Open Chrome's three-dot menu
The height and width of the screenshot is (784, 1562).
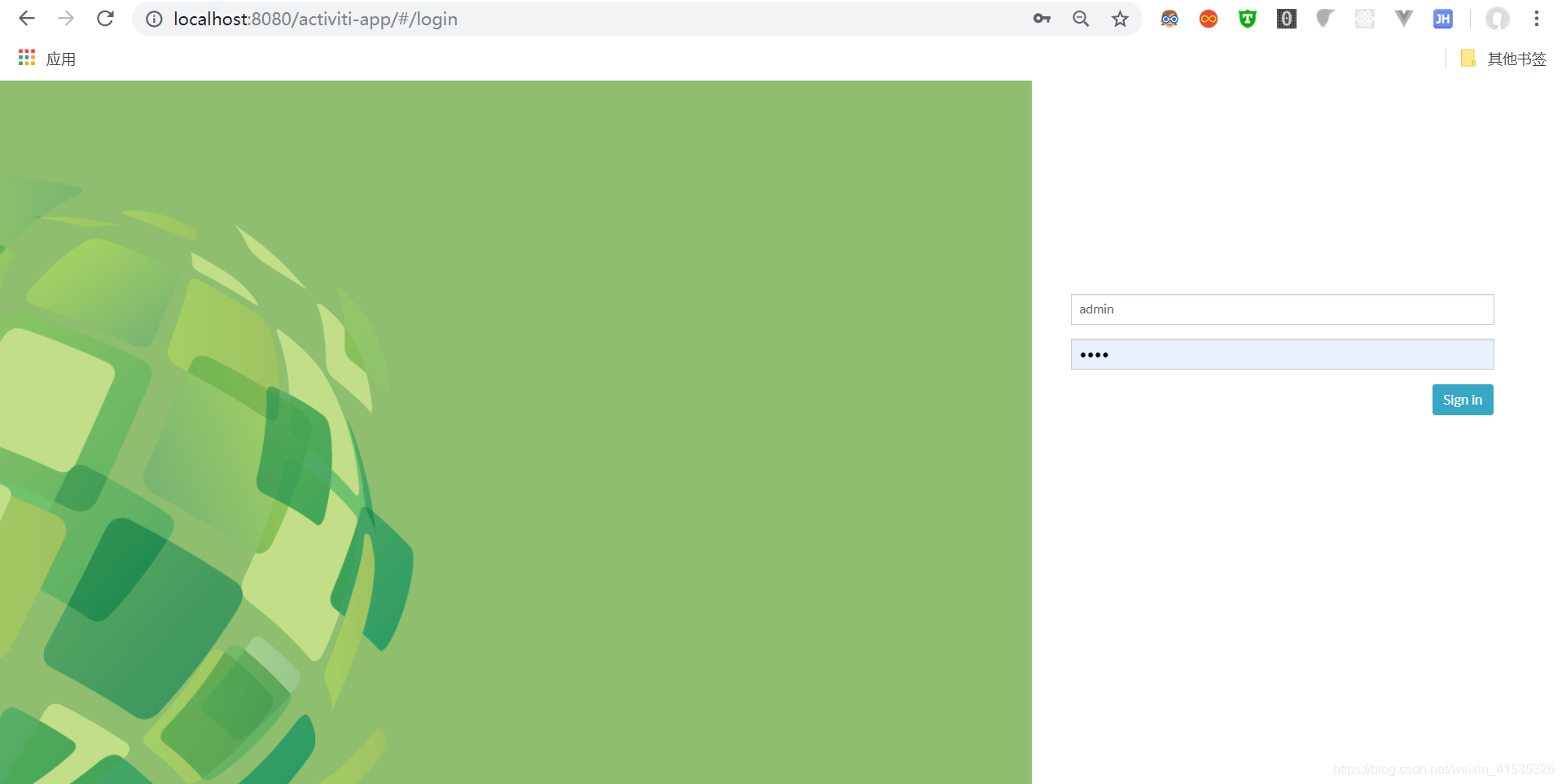(1537, 19)
